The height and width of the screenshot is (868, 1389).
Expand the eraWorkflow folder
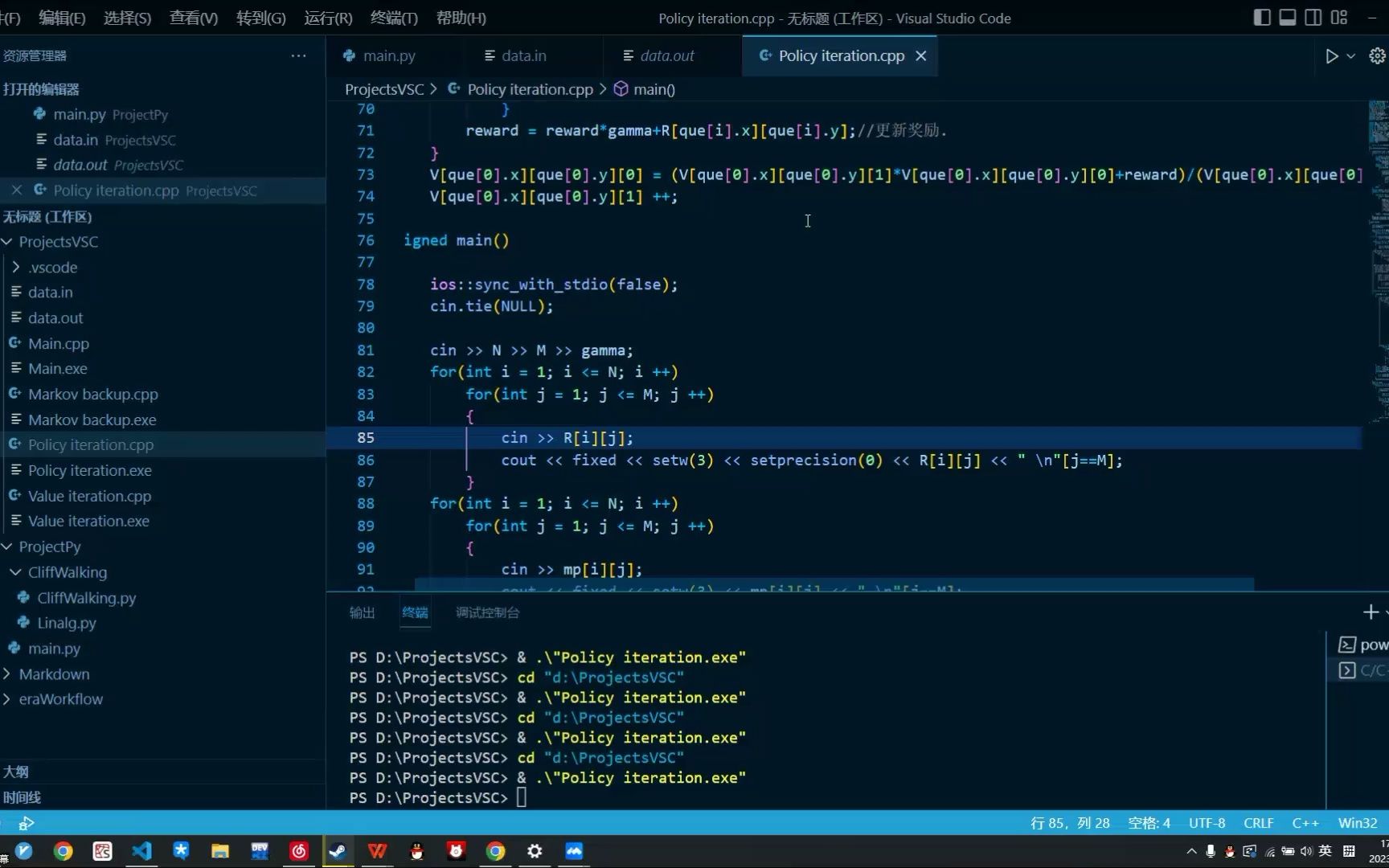(x=61, y=699)
